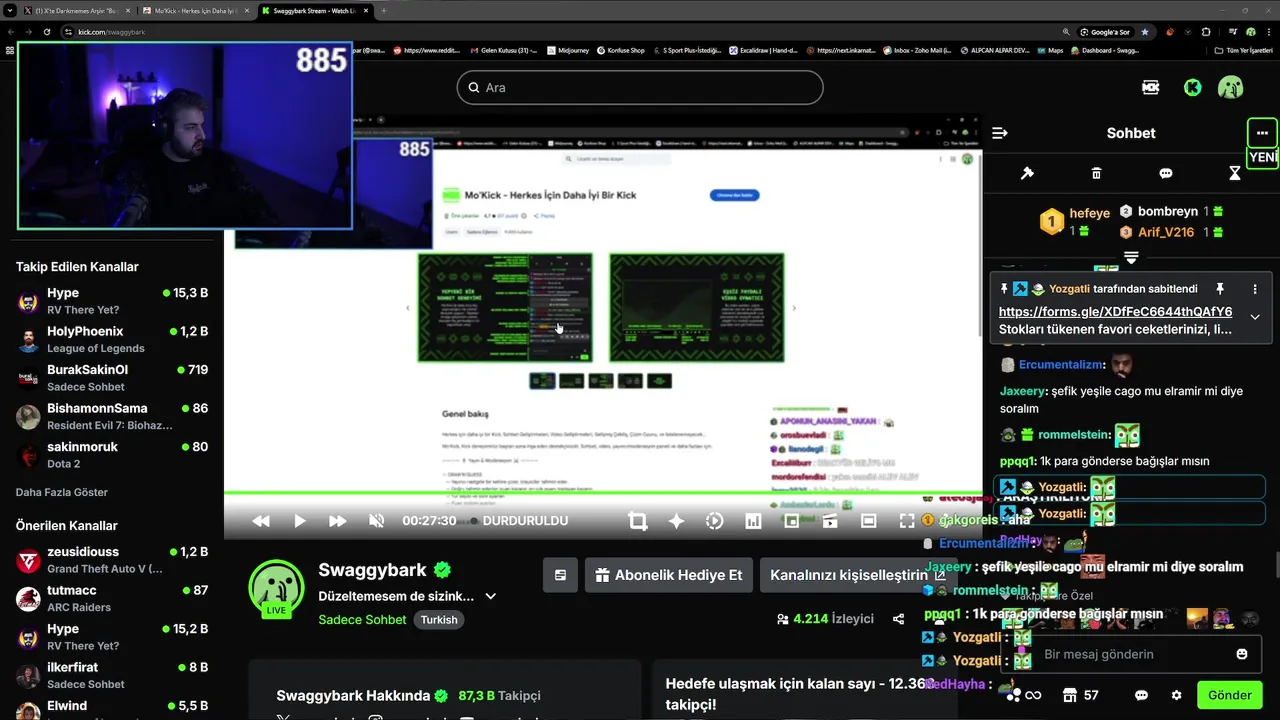Image resolution: width=1280 pixels, height=720 pixels.
Task: Open BishamonnSama channel in sidebar
Action: pyautogui.click(x=112, y=416)
